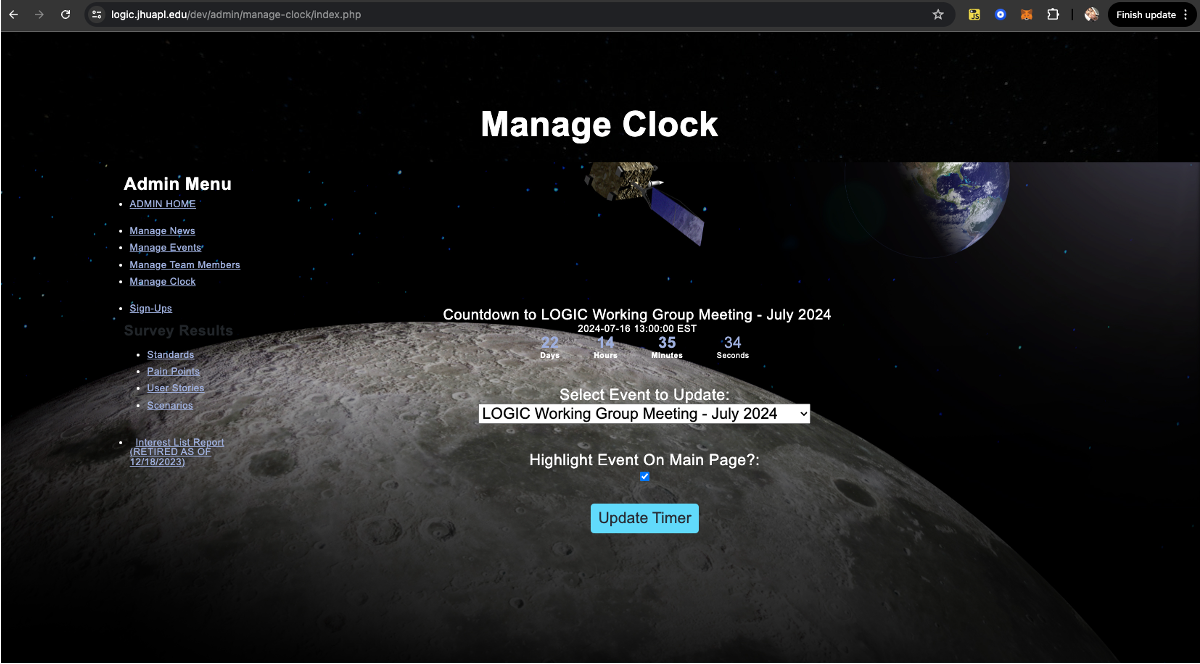The image size is (1200, 664).
Task: Open Manage Team Members in admin menu
Action: [184, 265]
